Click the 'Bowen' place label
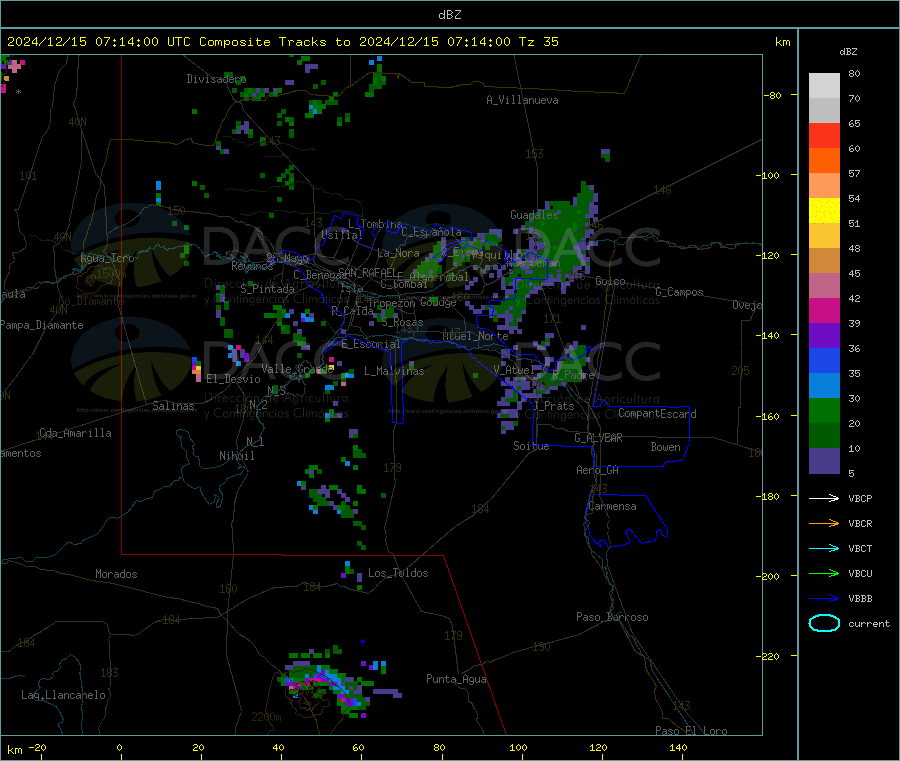 665,447
